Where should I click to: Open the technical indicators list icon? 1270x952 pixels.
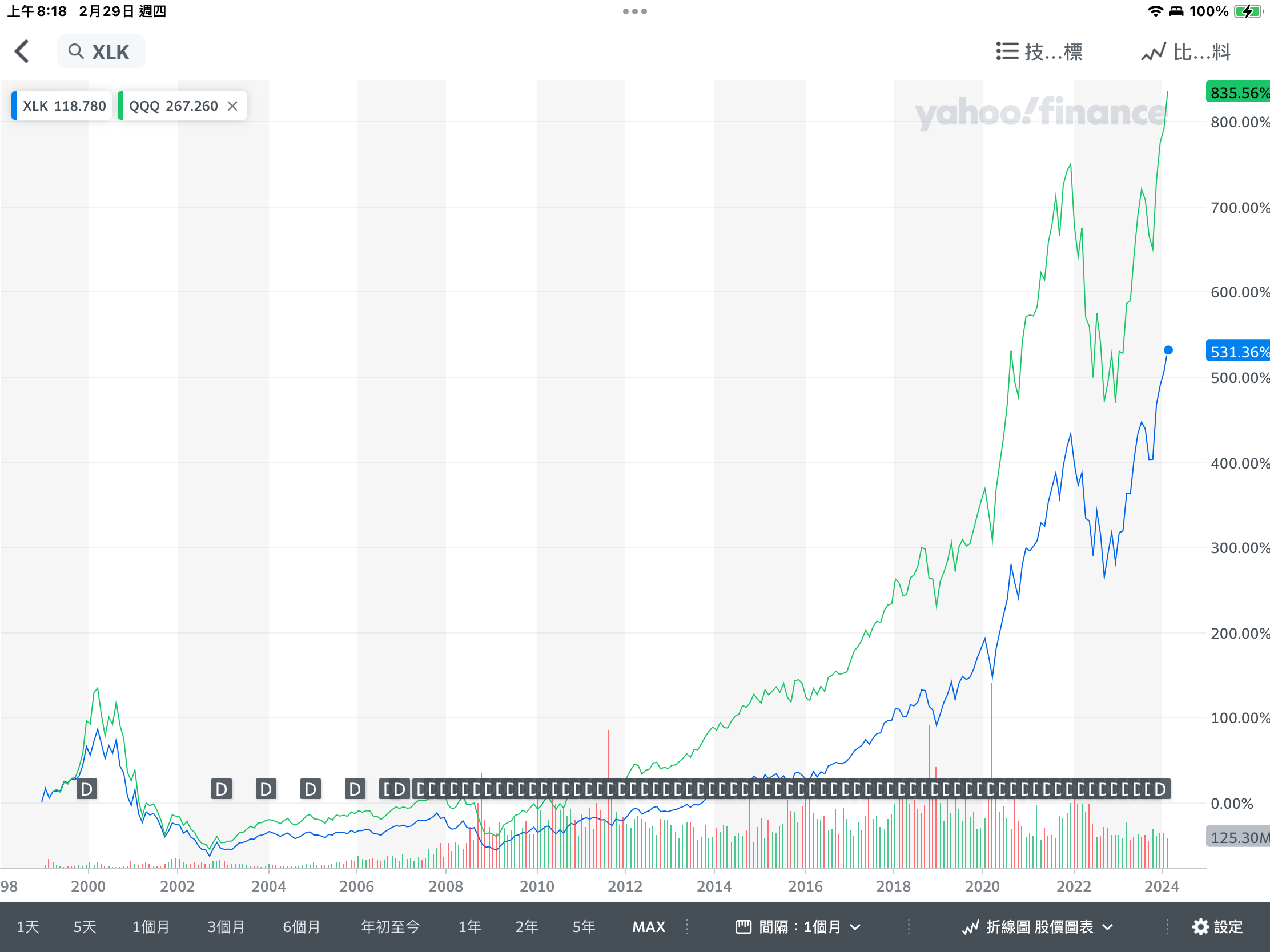click(x=1007, y=51)
